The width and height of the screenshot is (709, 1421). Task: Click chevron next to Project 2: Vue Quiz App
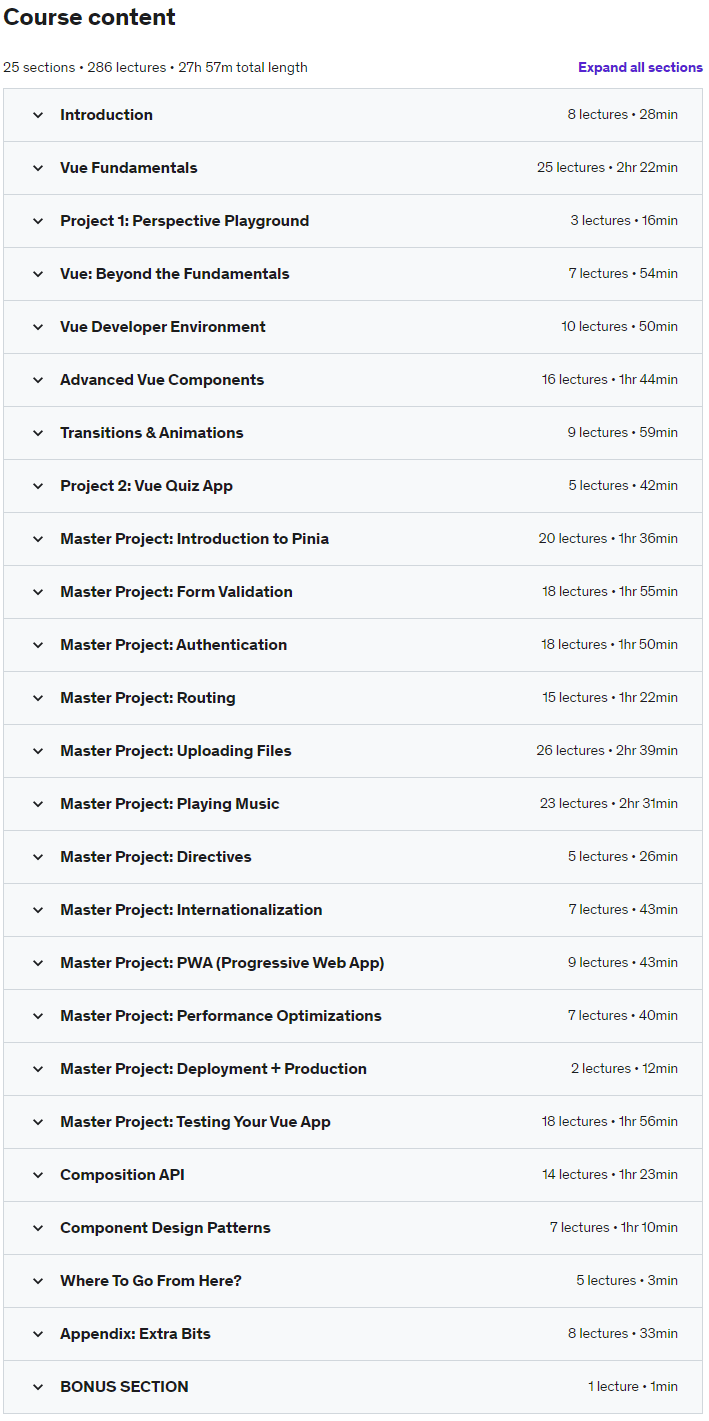pos(38,486)
